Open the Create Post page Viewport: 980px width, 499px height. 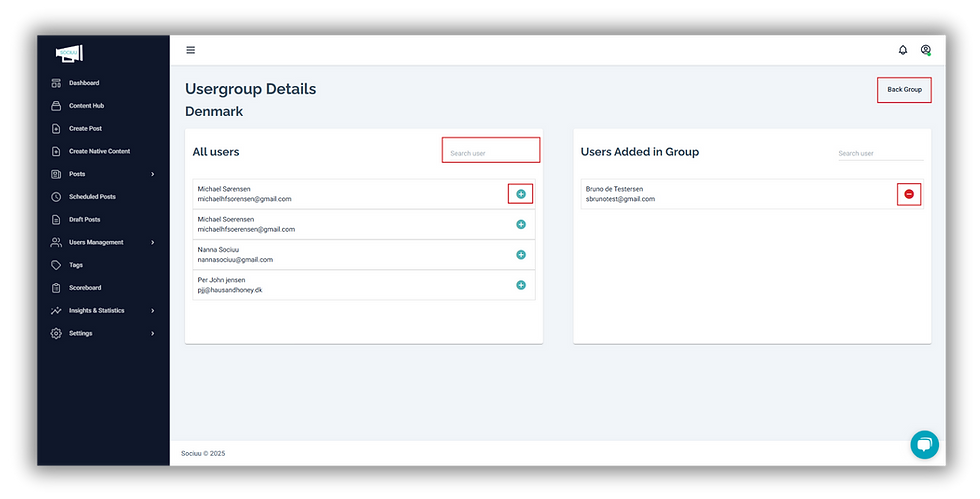[x=85, y=129]
